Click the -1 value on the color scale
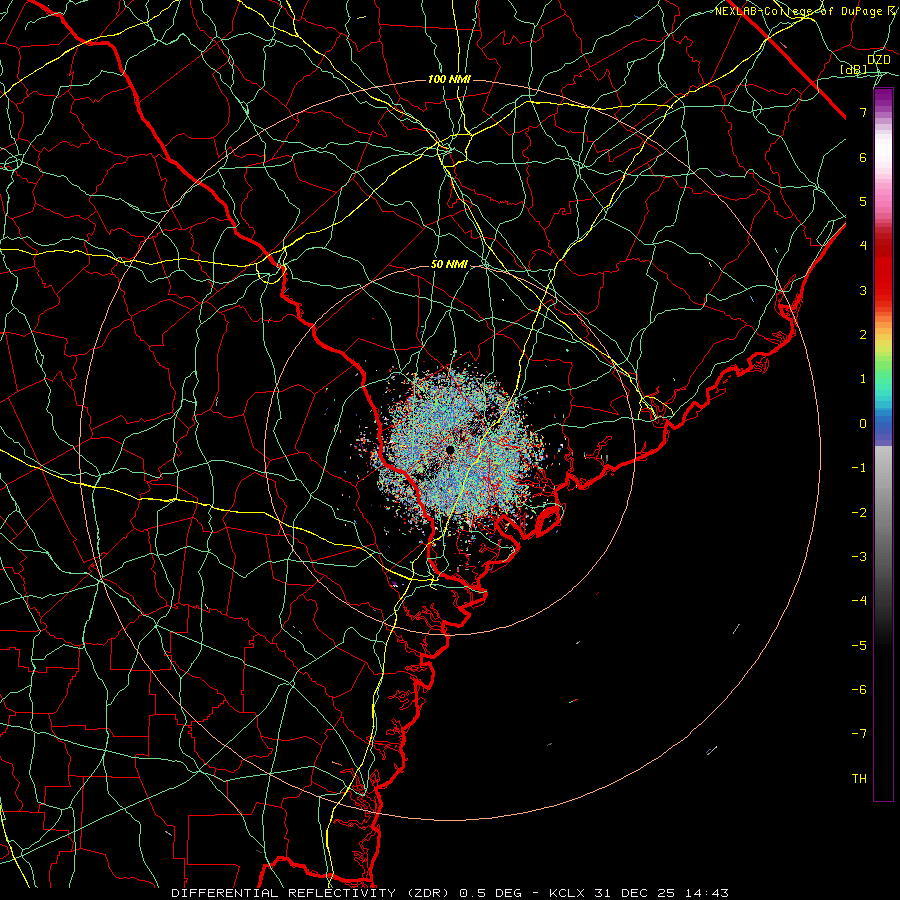Image resolution: width=900 pixels, height=900 pixels. point(859,468)
